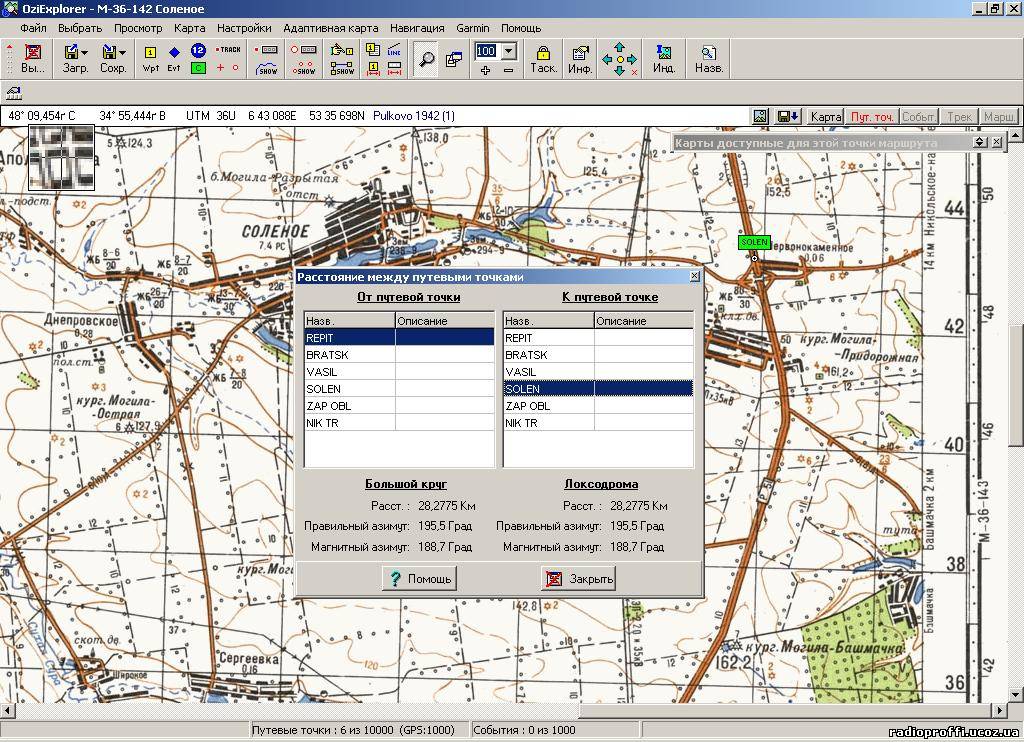Open the Просмотр menu

[x=138, y=28]
